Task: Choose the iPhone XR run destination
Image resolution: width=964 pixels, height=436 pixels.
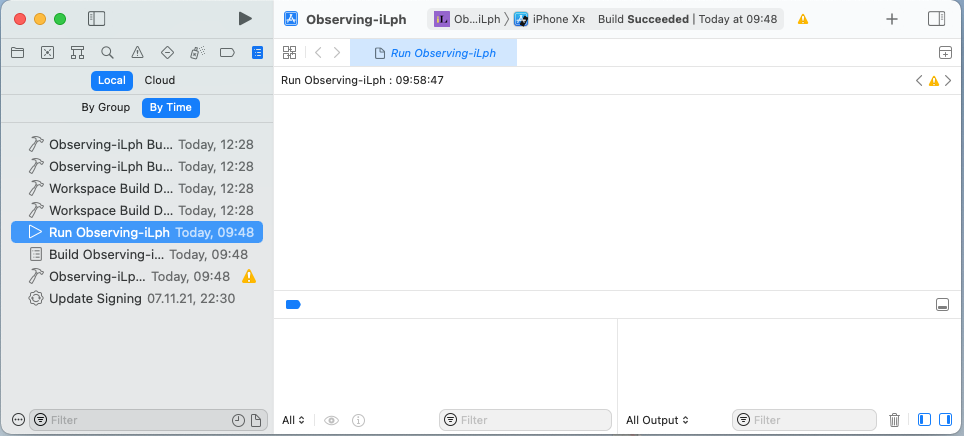Action: click(x=550, y=19)
